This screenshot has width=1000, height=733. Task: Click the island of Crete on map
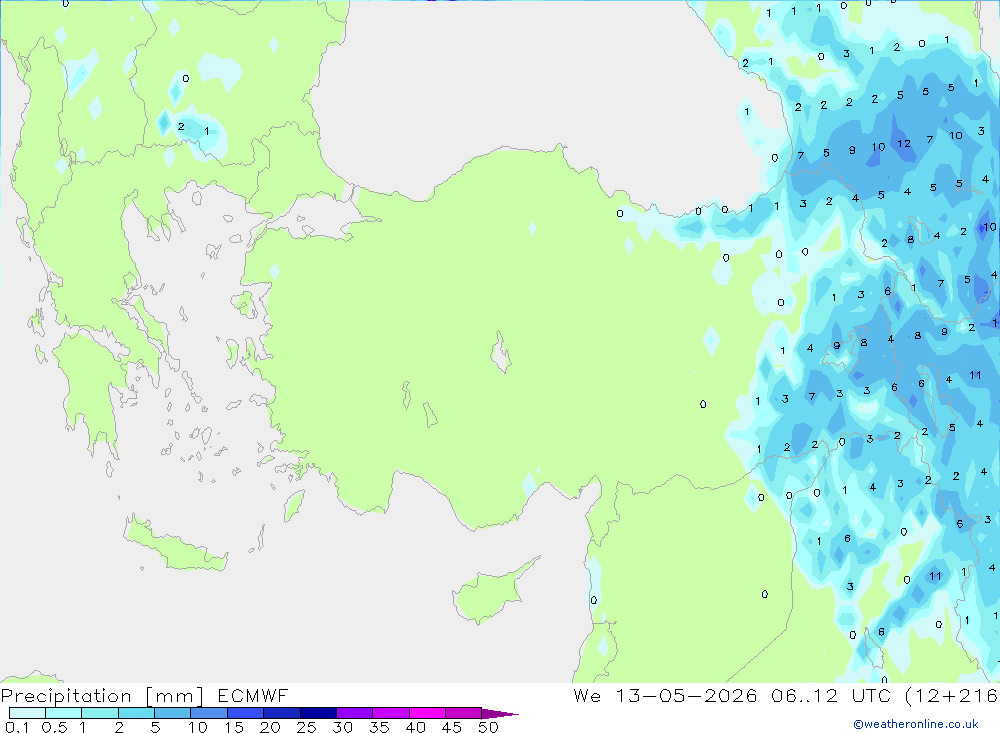pos(175,545)
